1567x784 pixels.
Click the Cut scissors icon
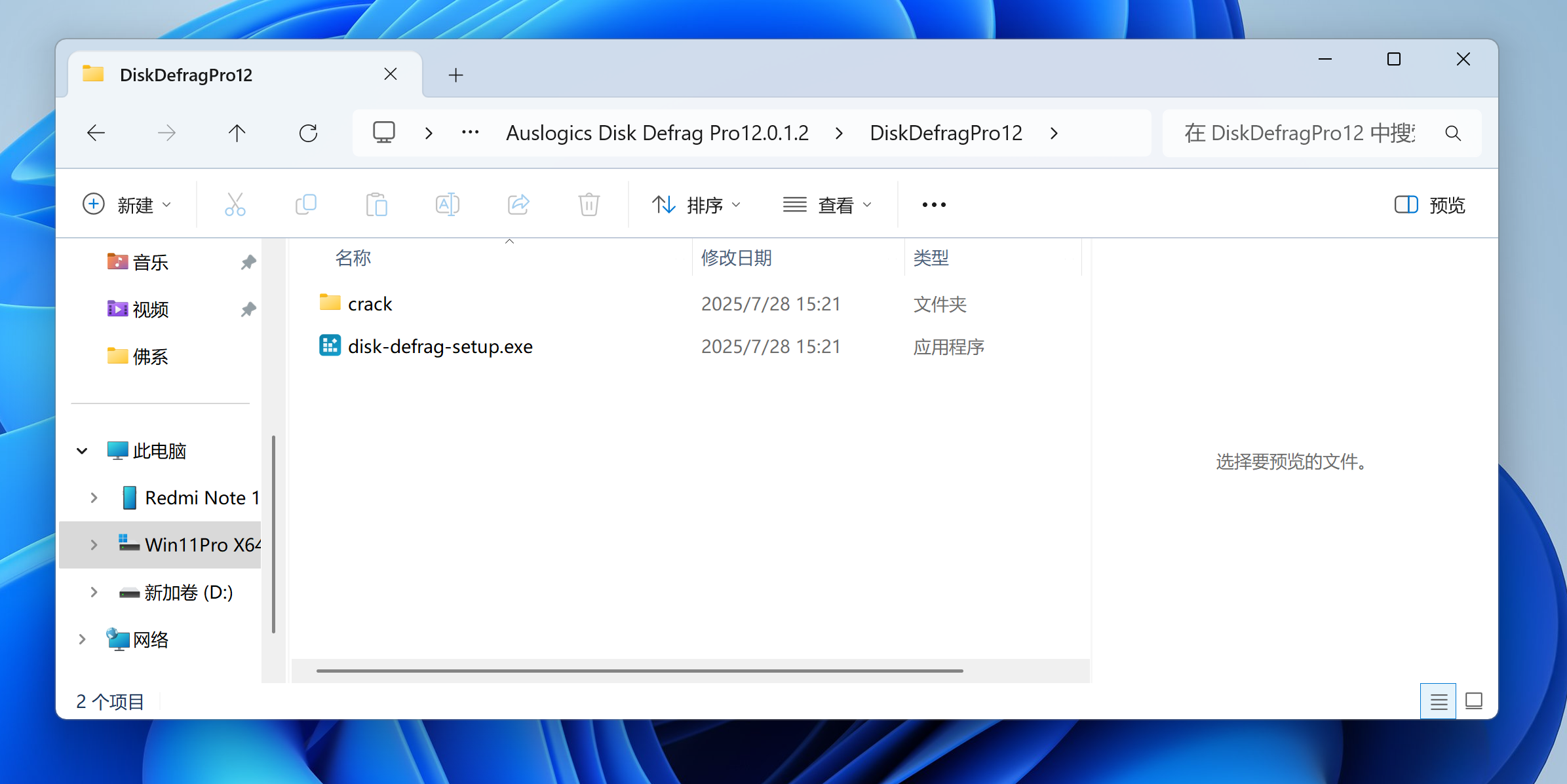point(235,205)
